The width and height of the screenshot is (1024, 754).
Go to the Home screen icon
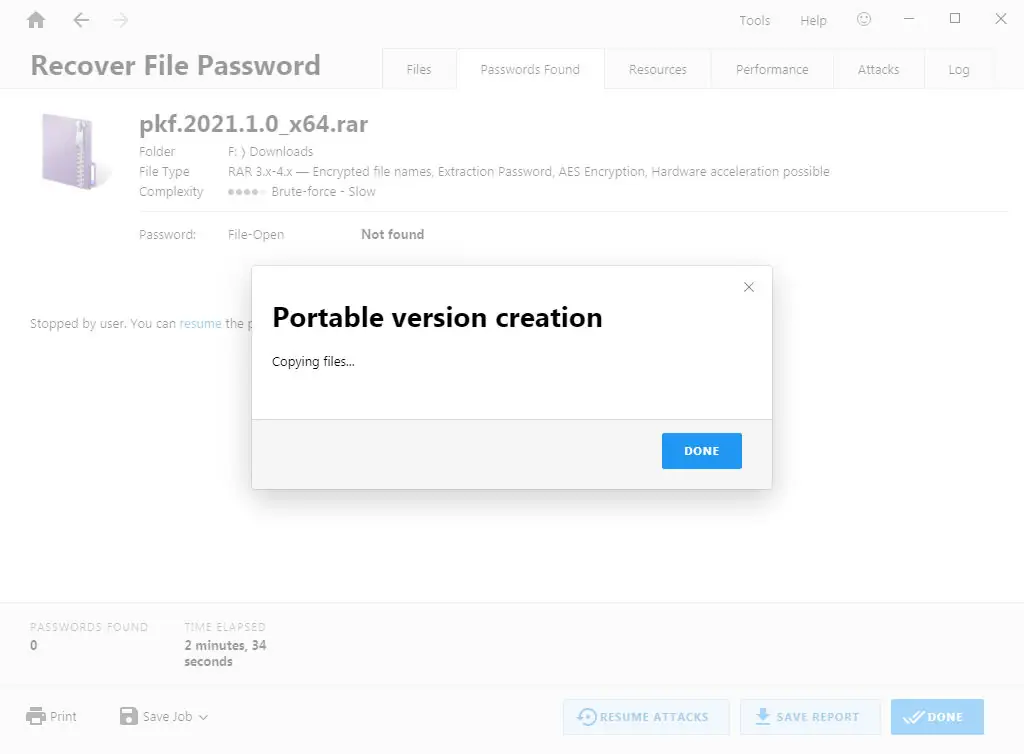click(37, 20)
